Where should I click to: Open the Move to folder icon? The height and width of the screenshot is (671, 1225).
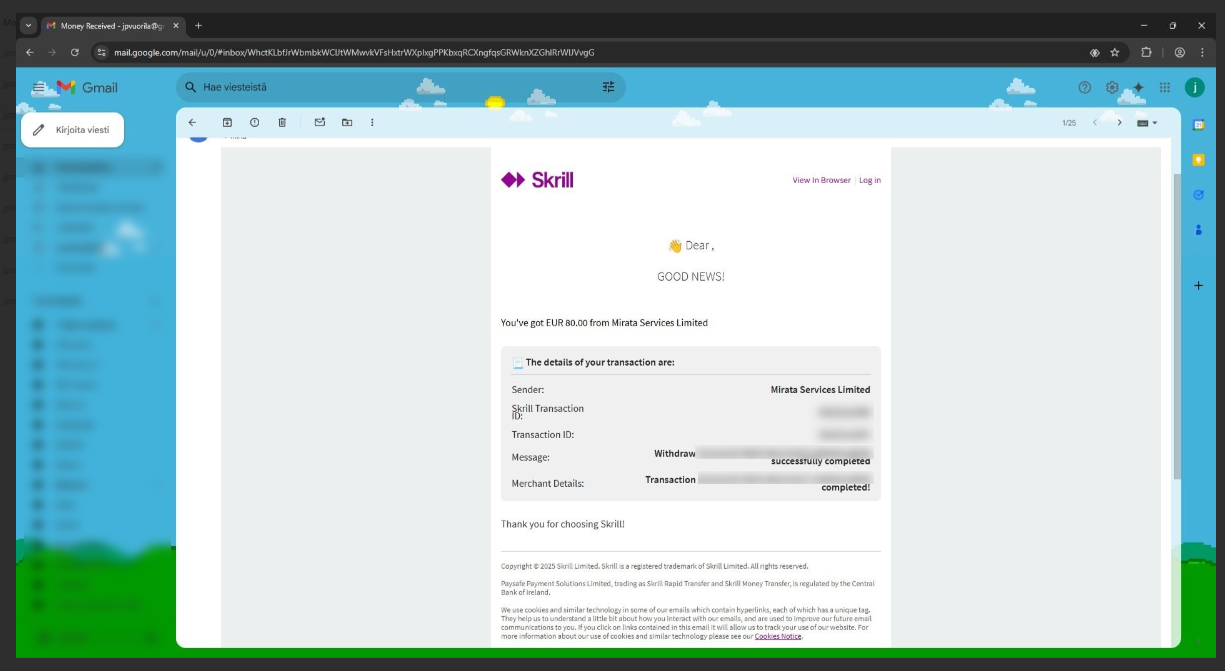(347, 123)
